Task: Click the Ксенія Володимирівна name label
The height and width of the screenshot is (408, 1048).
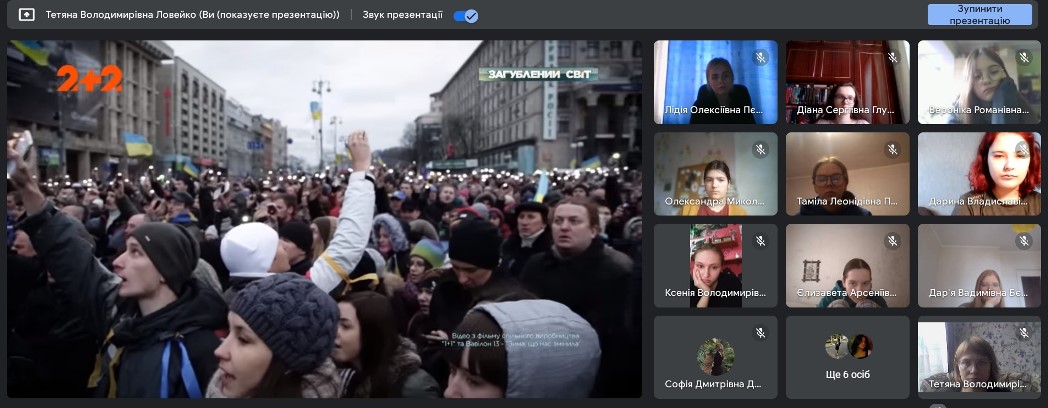Action: 714,293
